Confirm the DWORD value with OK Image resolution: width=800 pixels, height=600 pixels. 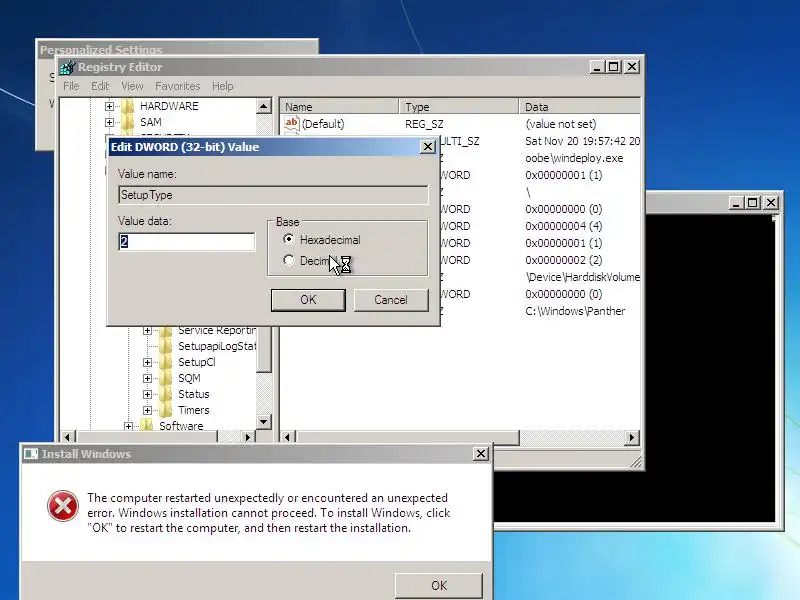308,299
